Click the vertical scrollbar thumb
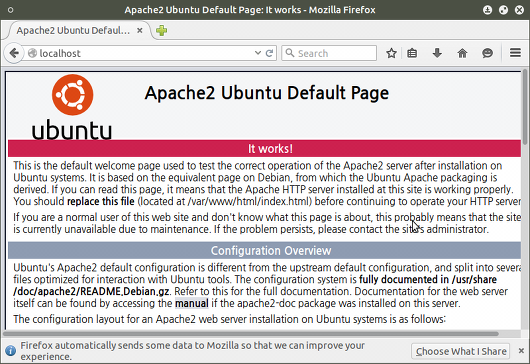This screenshot has height=364, width=530. point(525,107)
